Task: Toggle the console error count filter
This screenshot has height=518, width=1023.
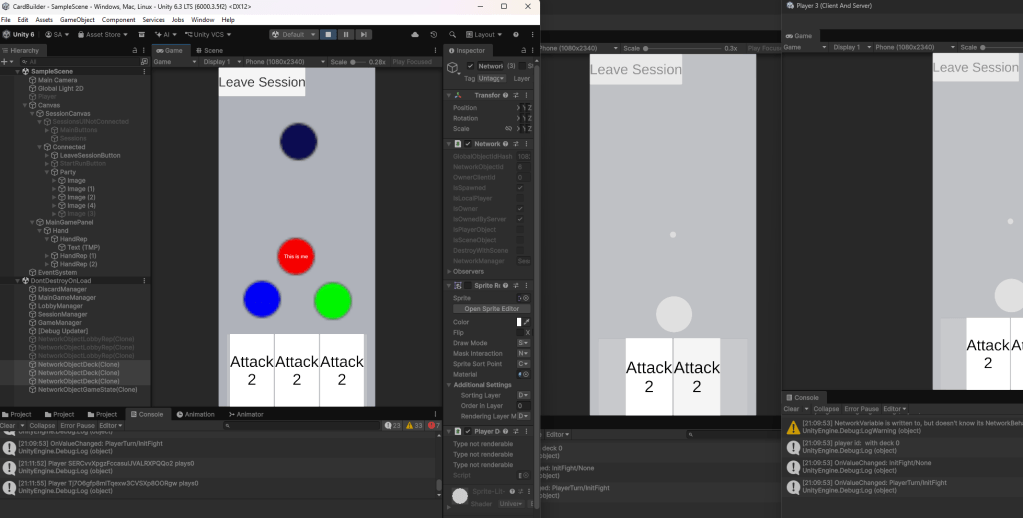Action: pyautogui.click(x=434, y=426)
